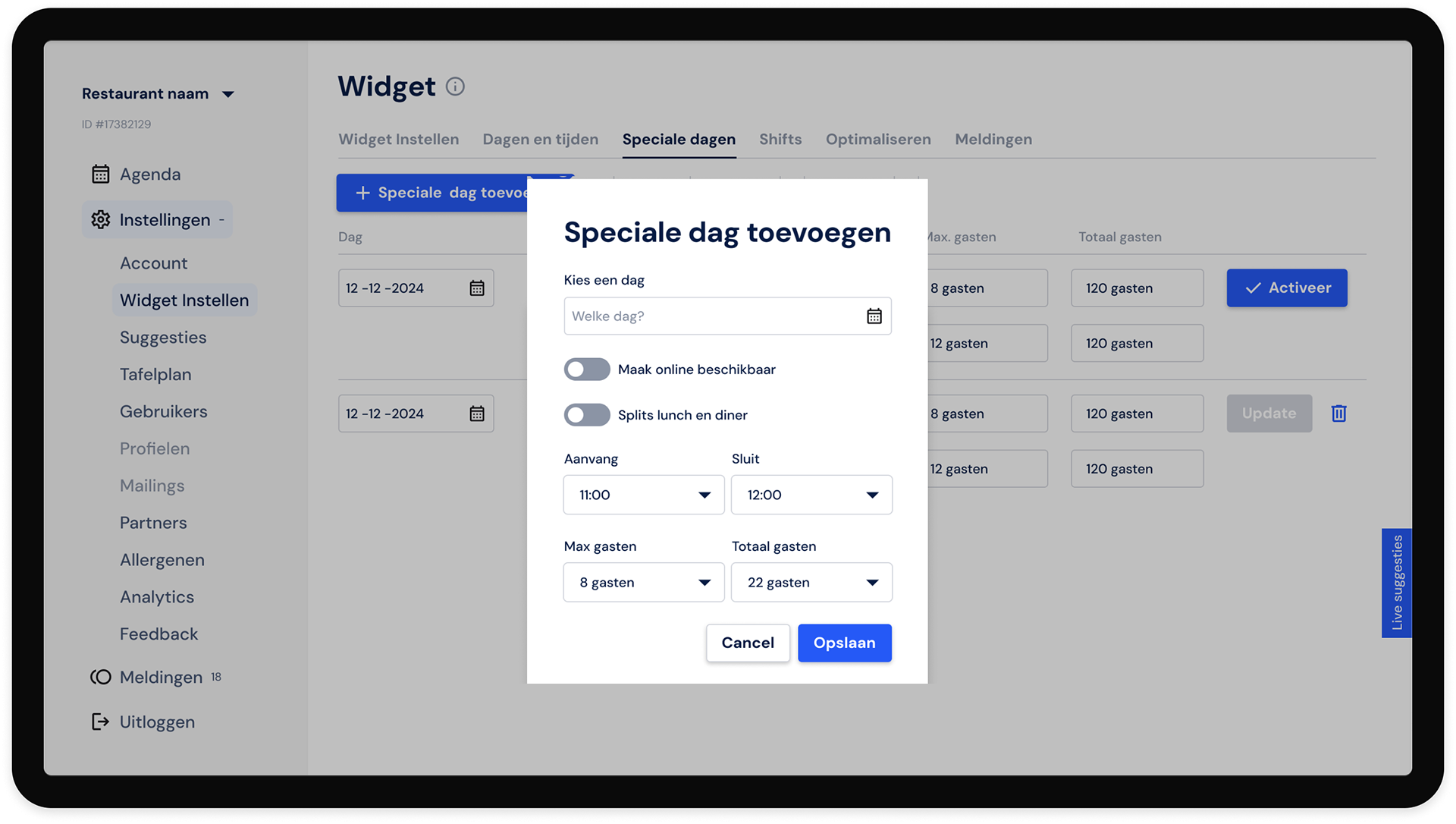Click the Instellingen gear icon
Image resolution: width=1456 pixels, height=824 pixels.
pos(100,220)
